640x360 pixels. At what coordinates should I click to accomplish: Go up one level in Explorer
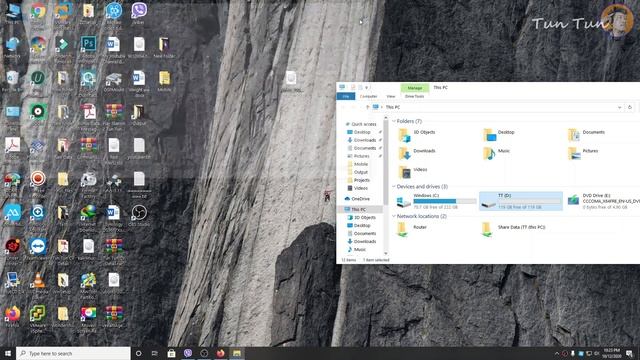[367, 107]
